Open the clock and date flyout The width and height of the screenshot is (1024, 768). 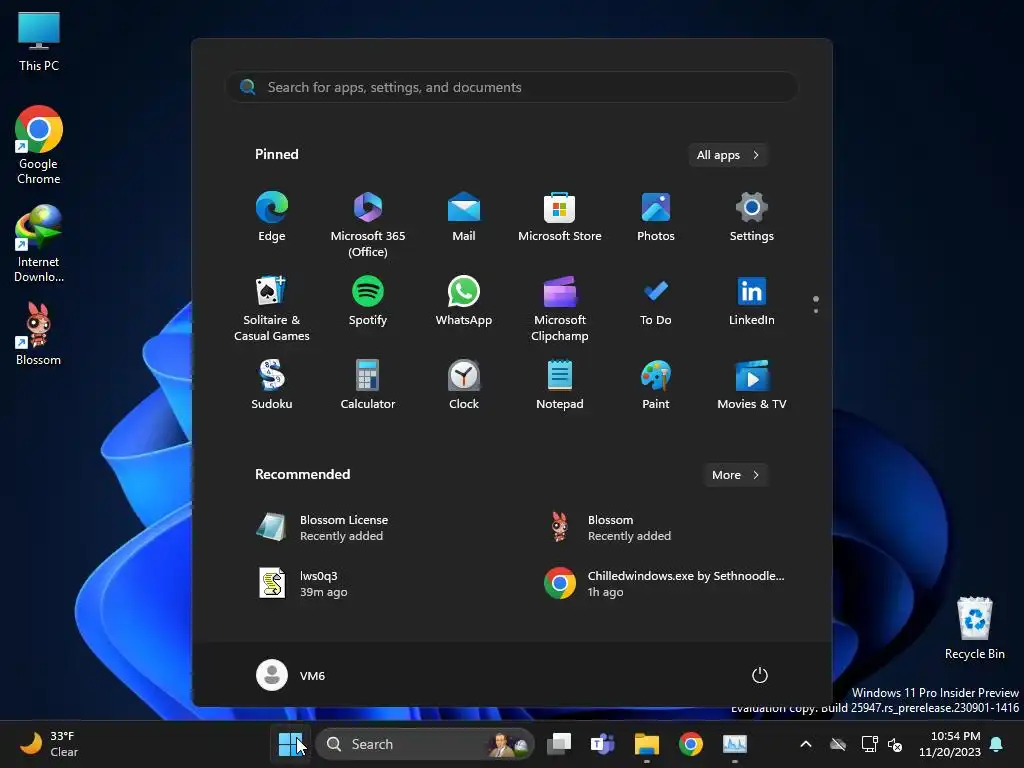point(950,744)
